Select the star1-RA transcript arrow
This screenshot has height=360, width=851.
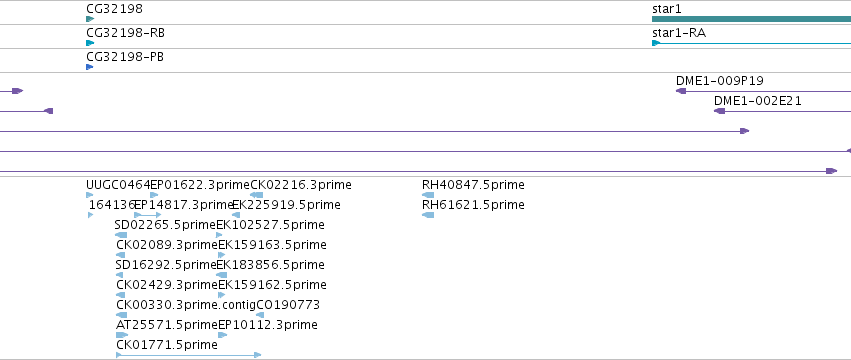(751, 43)
